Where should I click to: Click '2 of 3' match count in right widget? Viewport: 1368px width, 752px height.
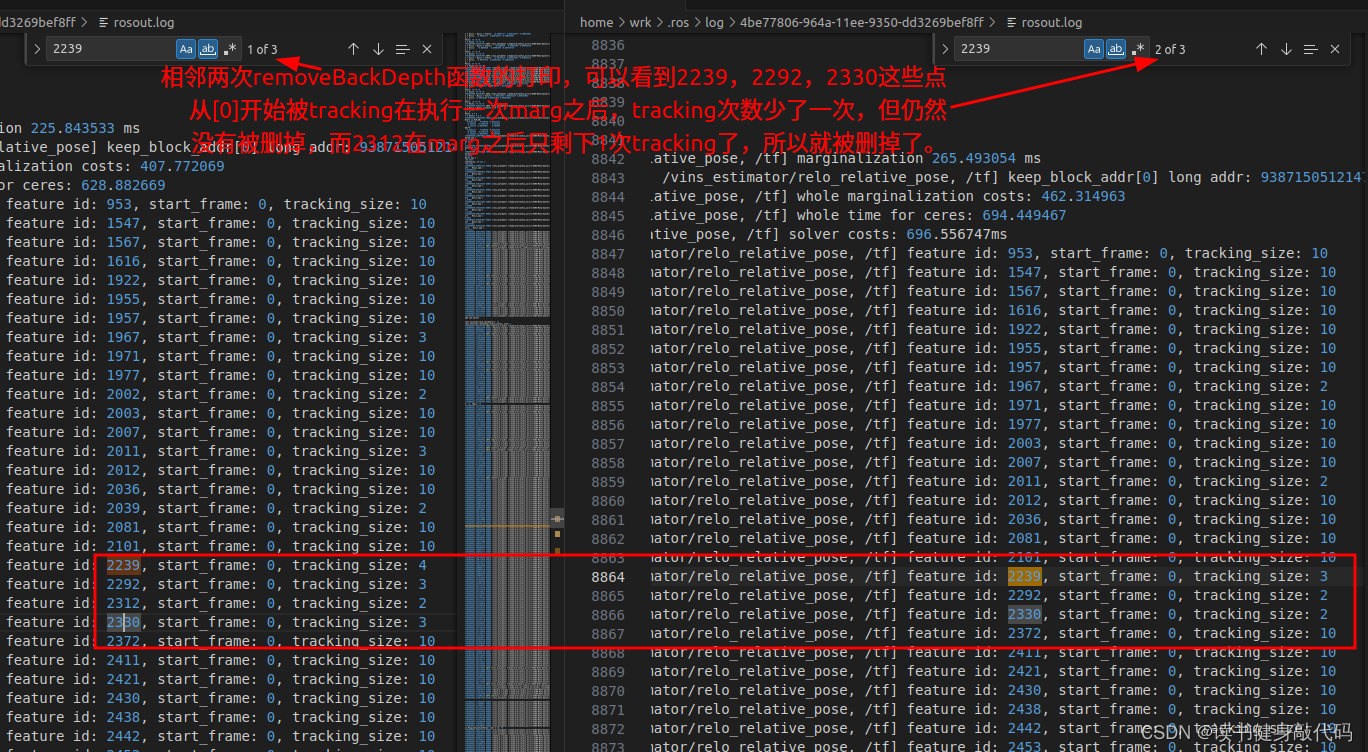1170,49
